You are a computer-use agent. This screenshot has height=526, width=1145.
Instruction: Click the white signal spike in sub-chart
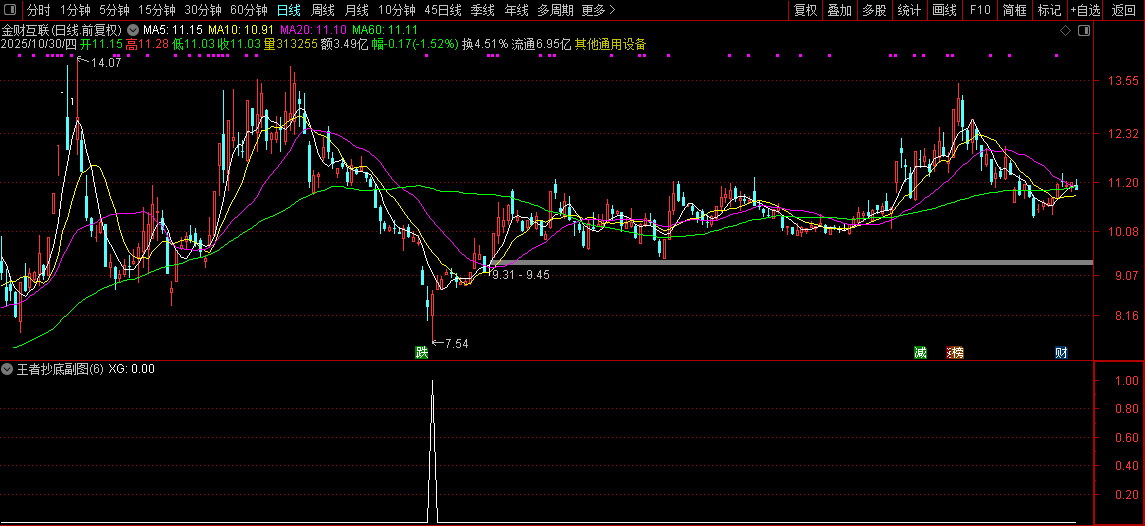tap(432, 449)
